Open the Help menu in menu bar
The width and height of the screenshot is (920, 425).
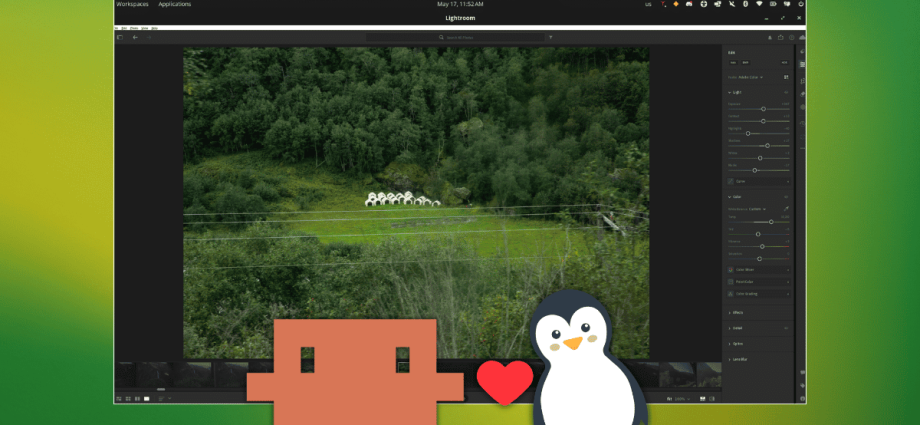point(154,28)
